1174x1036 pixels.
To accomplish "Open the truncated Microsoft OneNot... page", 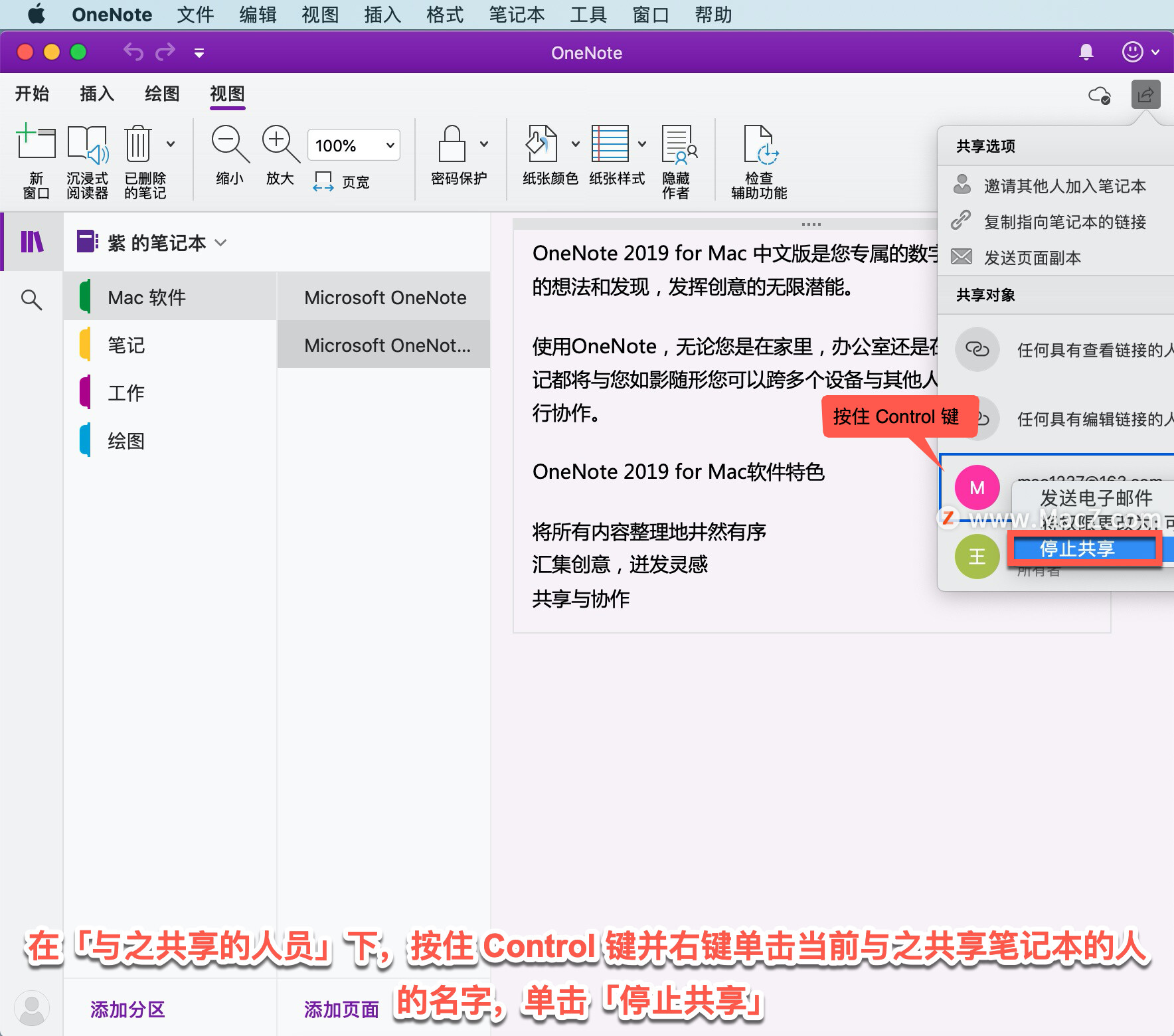I will coord(384,345).
